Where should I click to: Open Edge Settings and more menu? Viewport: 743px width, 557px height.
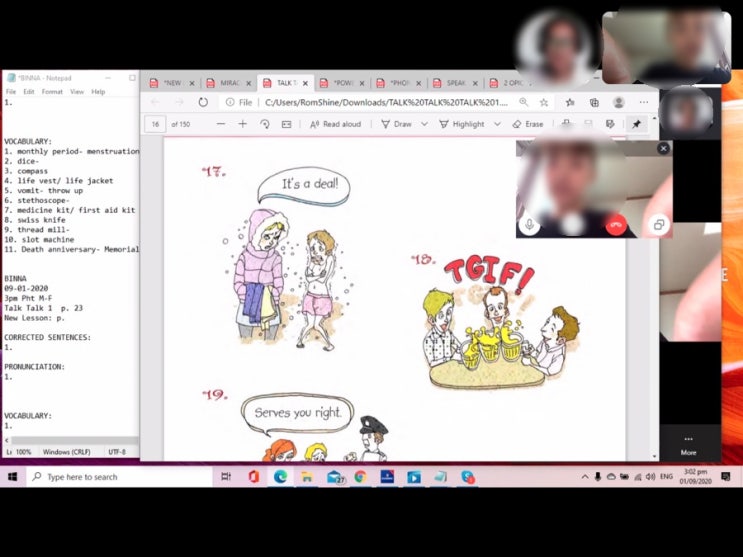point(643,102)
